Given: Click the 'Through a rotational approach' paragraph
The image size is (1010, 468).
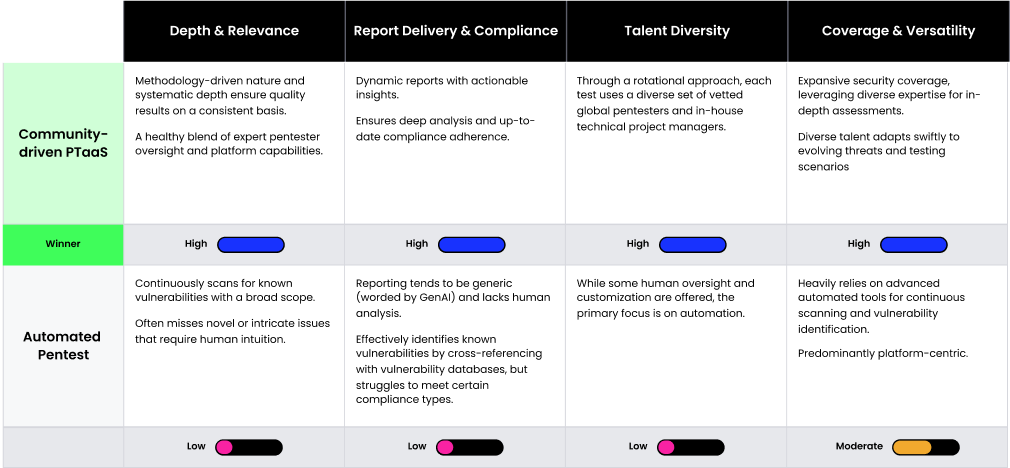Looking at the screenshot, I should pyautogui.click(x=673, y=103).
